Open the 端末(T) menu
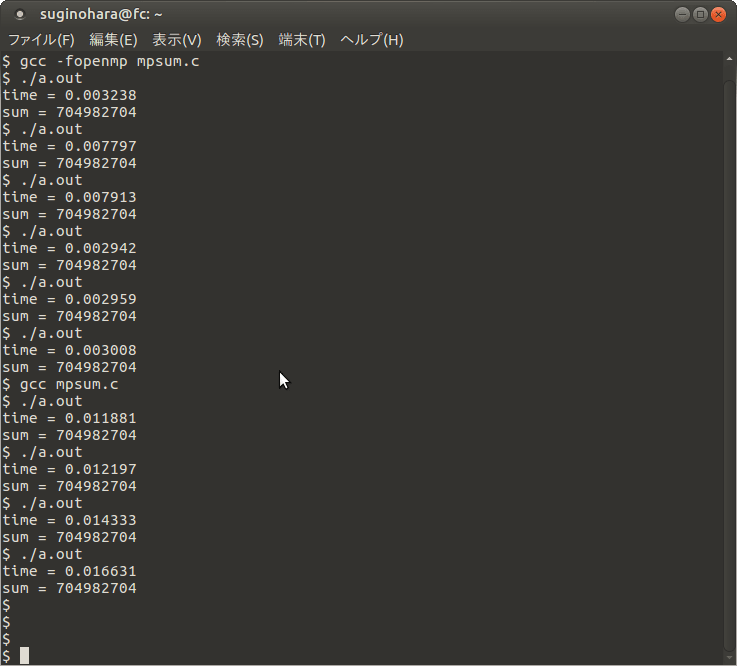The width and height of the screenshot is (737, 666). click(302, 40)
